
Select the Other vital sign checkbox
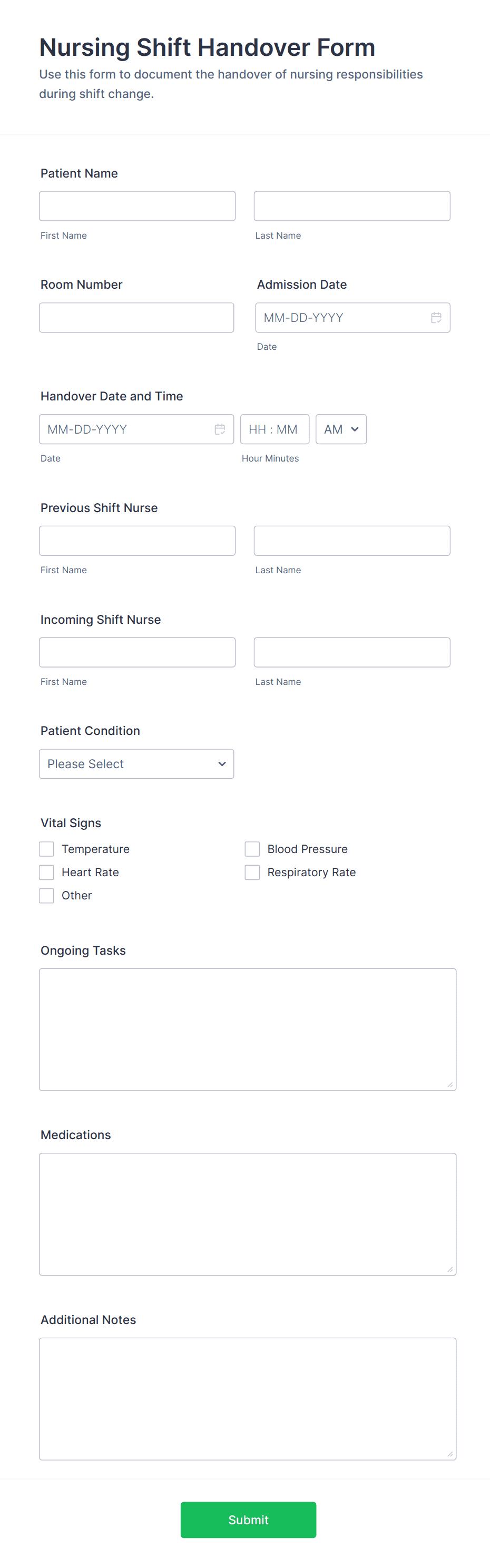[46, 895]
